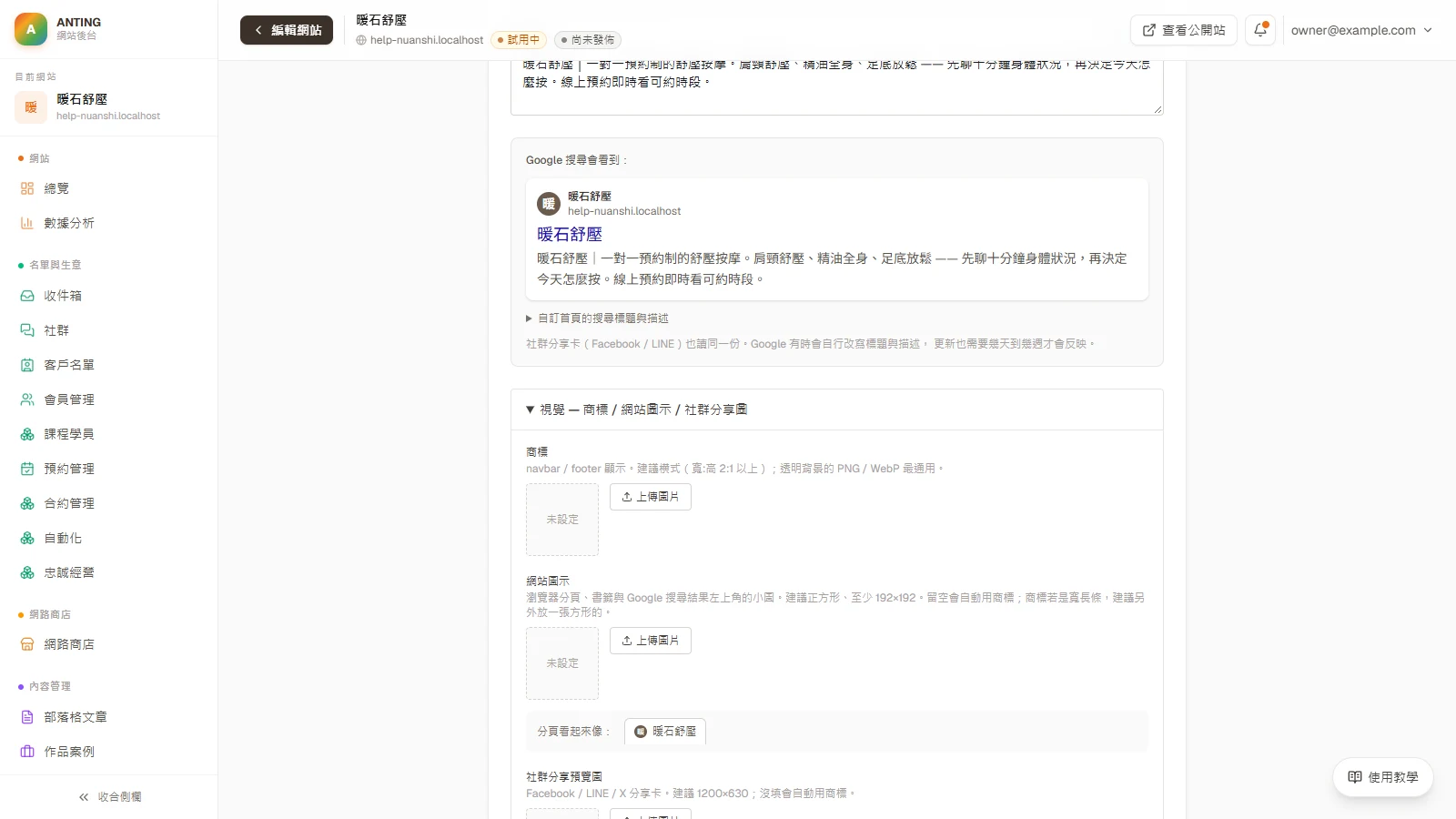Open the 總覽 overview icon in sidebar
This screenshot has width=1456, height=819.
(x=27, y=188)
